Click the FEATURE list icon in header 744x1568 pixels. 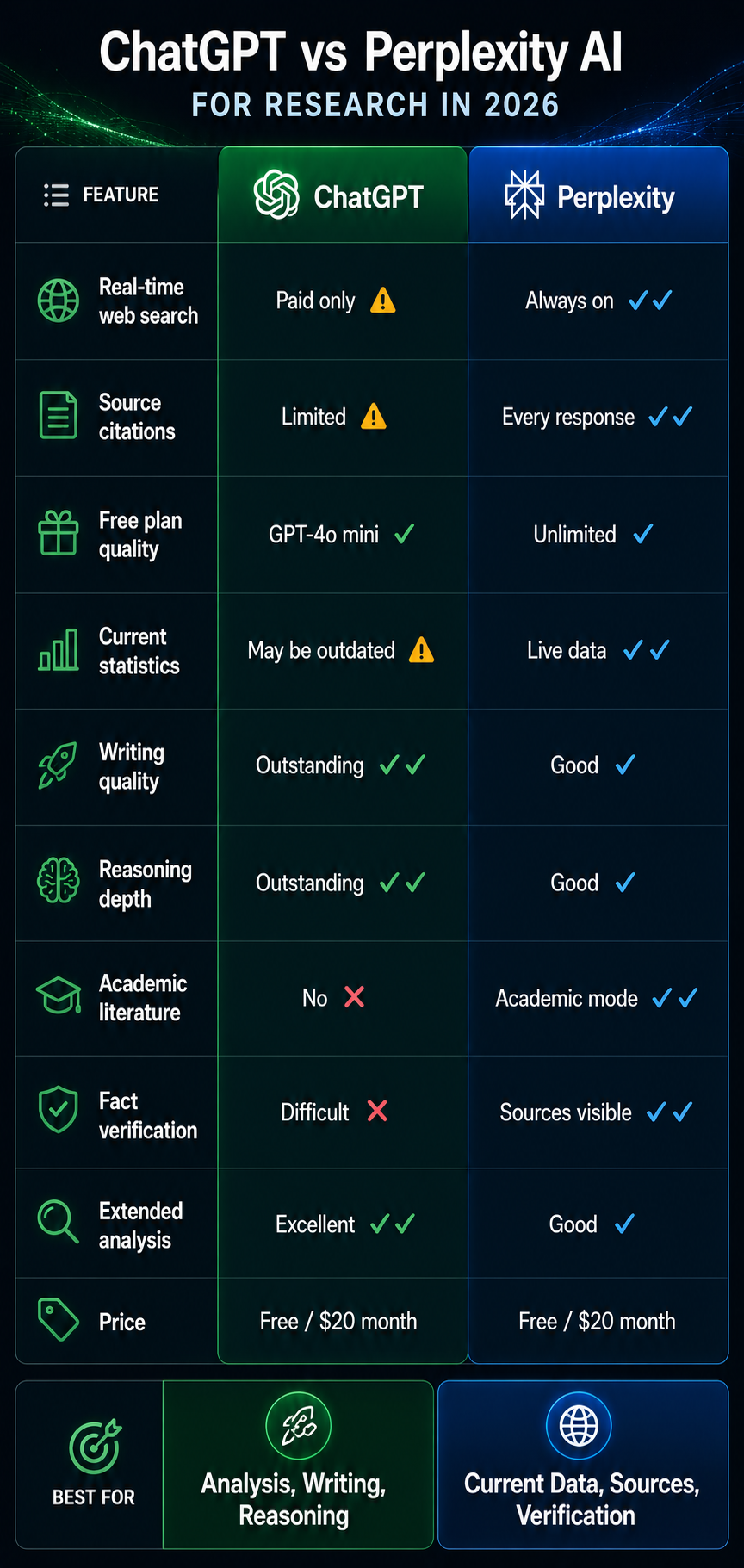tap(56, 195)
